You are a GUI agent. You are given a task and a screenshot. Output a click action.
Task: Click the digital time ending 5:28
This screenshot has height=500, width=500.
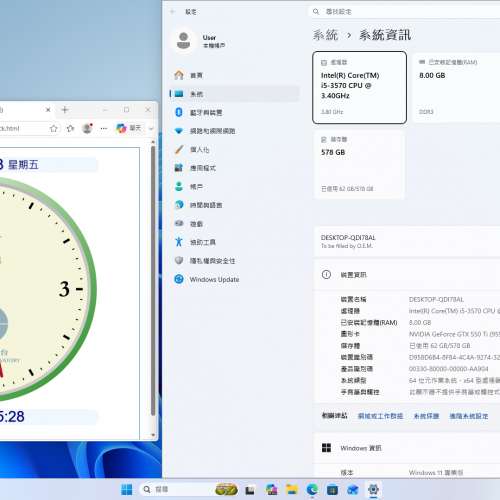[12, 417]
